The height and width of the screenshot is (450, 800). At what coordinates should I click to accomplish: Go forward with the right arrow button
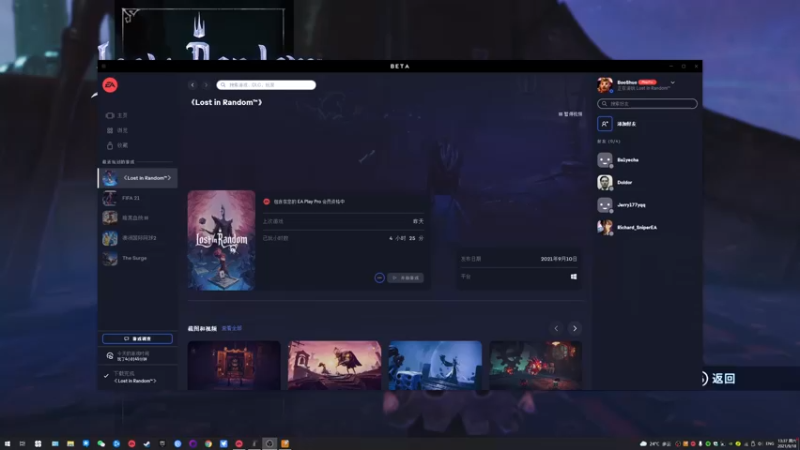[x=206, y=85]
